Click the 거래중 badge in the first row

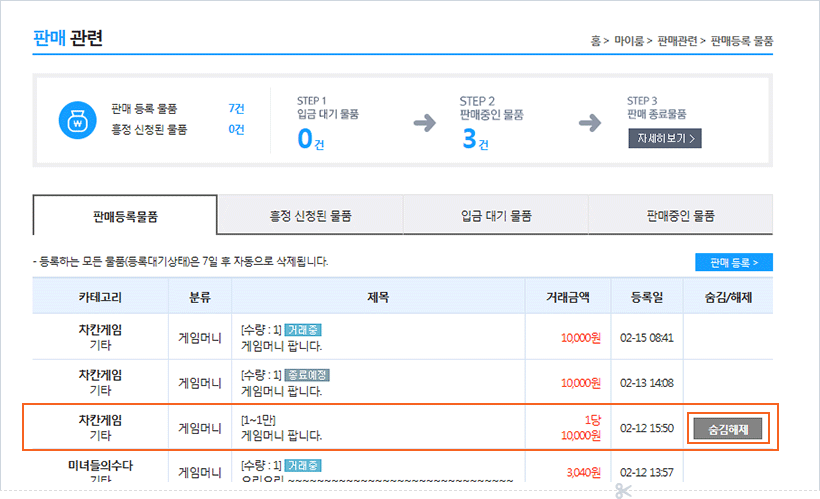[303, 329]
